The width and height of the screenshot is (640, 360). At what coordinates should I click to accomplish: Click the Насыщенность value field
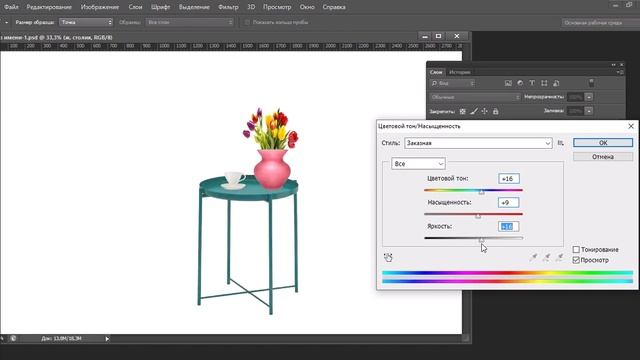[x=509, y=202]
